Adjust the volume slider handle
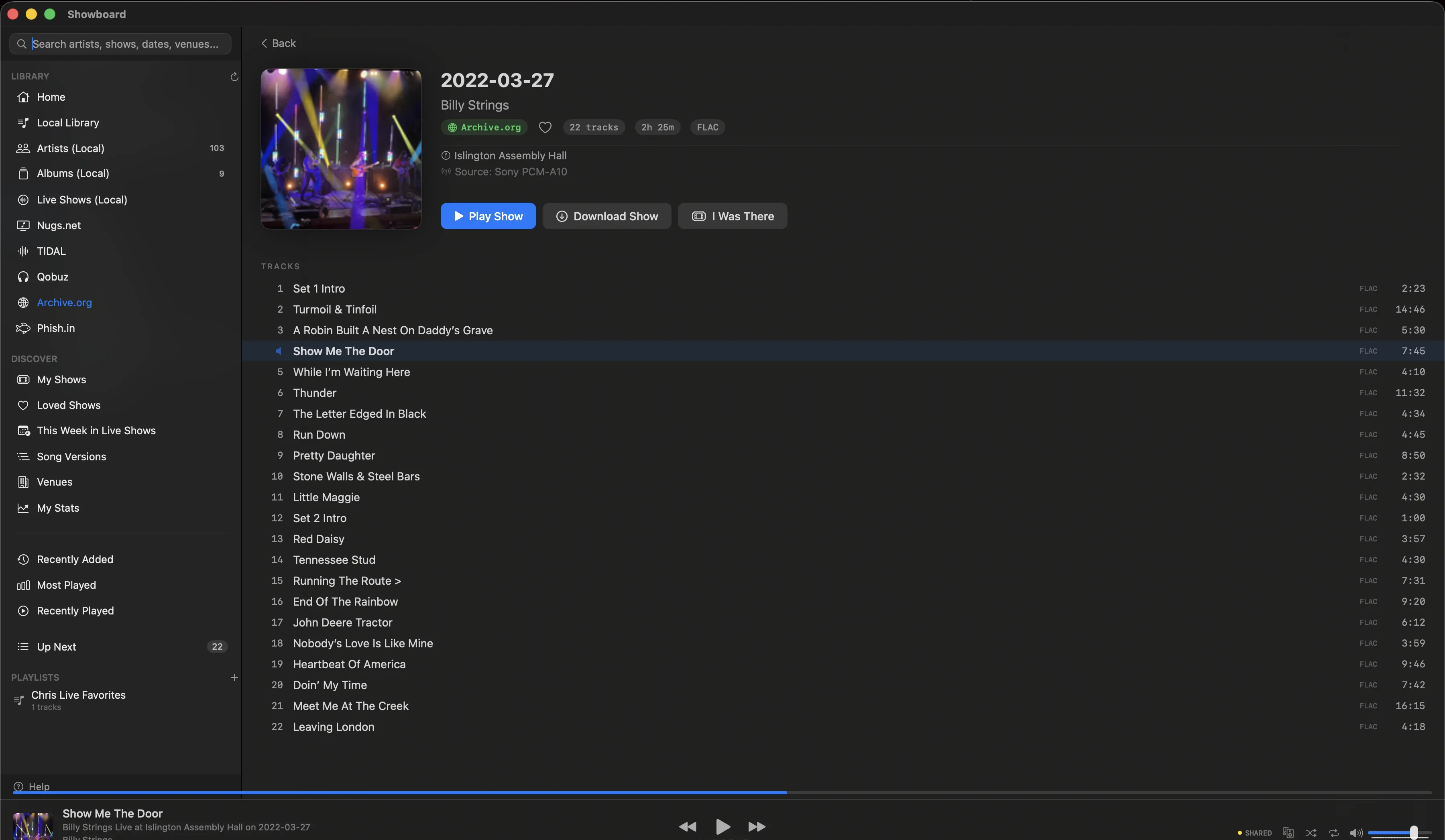The height and width of the screenshot is (840, 1445). pos(1413,832)
